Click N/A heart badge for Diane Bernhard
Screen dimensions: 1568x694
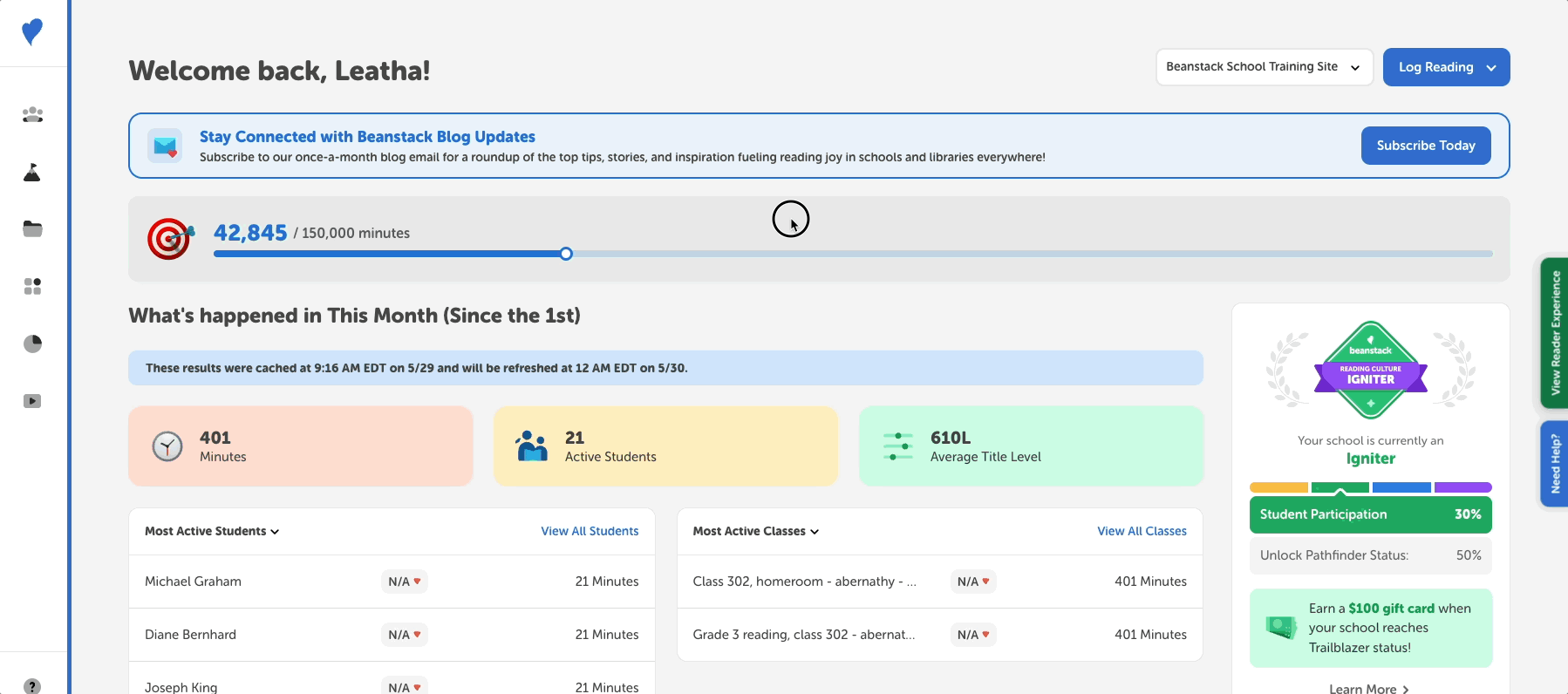click(x=405, y=635)
